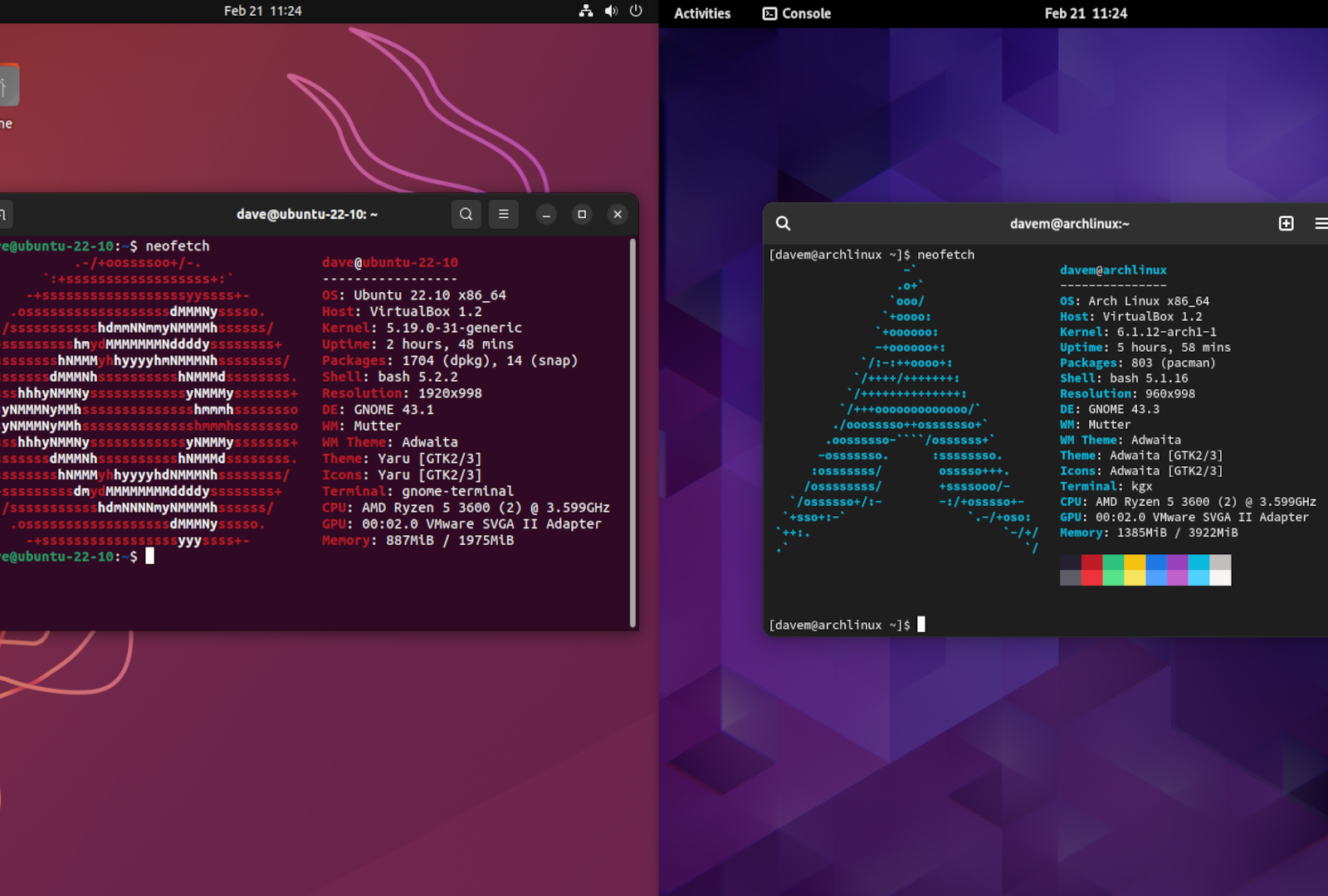Click the network icon in Ubuntu top bar
The width and height of the screenshot is (1328, 896).
(586, 11)
